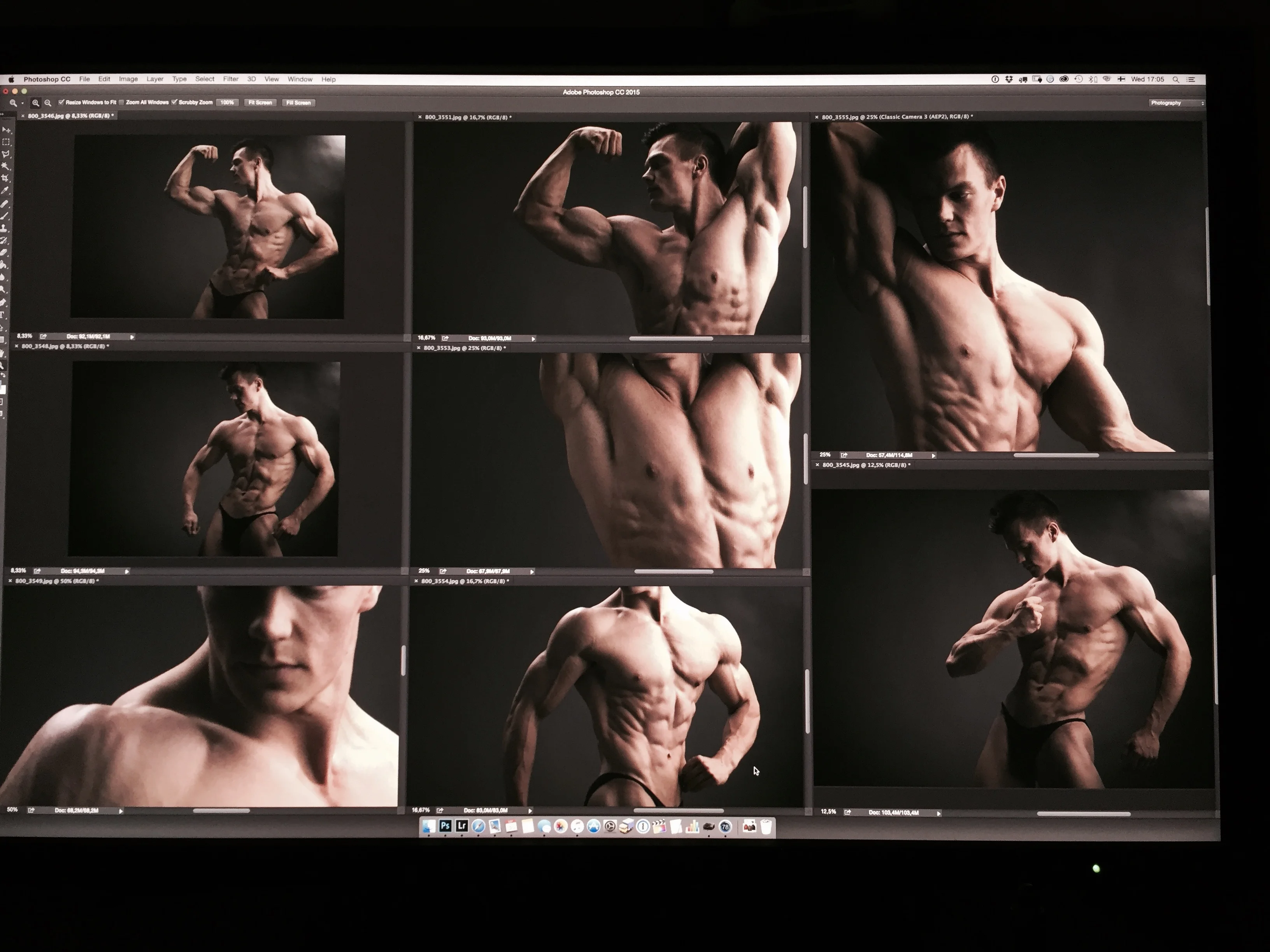Select the Eyedropper tool
The image size is (1270, 952).
pyautogui.click(x=5, y=191)
